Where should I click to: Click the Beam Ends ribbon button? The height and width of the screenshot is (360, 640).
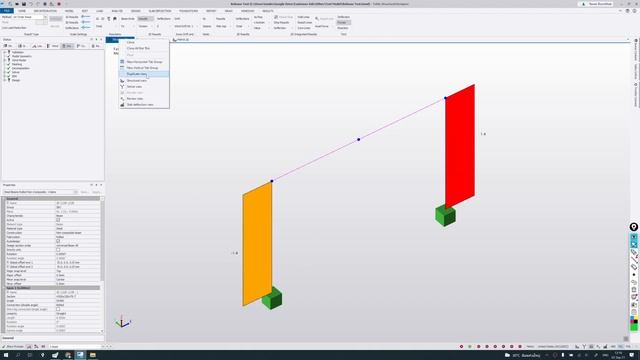click(128, 19)
